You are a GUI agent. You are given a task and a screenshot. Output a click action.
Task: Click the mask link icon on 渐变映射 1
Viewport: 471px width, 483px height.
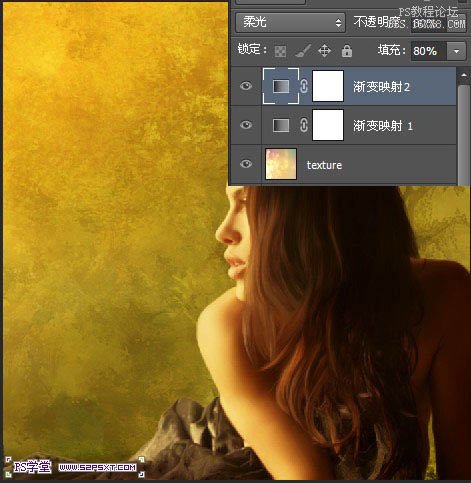click(x=303, y=125)
